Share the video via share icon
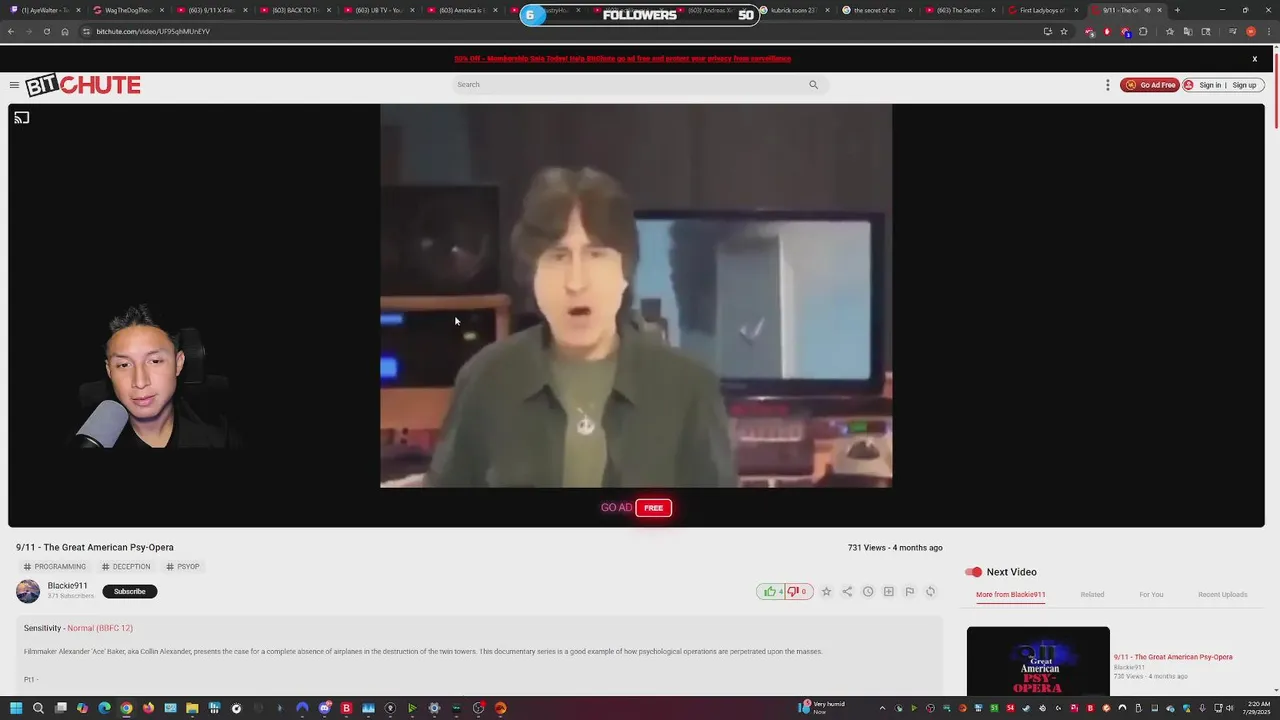The height and width of the screenshot is (720, 1280). [847, 591]
